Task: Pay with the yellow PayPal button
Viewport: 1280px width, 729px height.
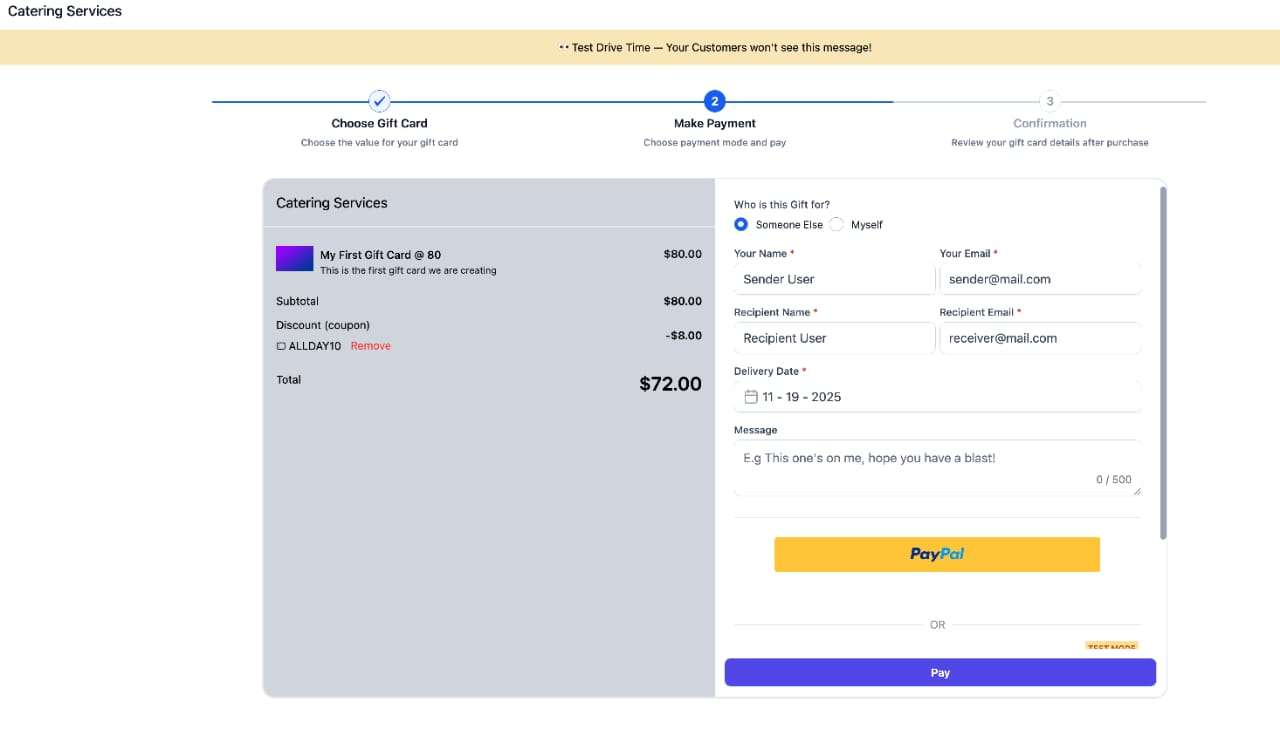Action: coord(937,554)
